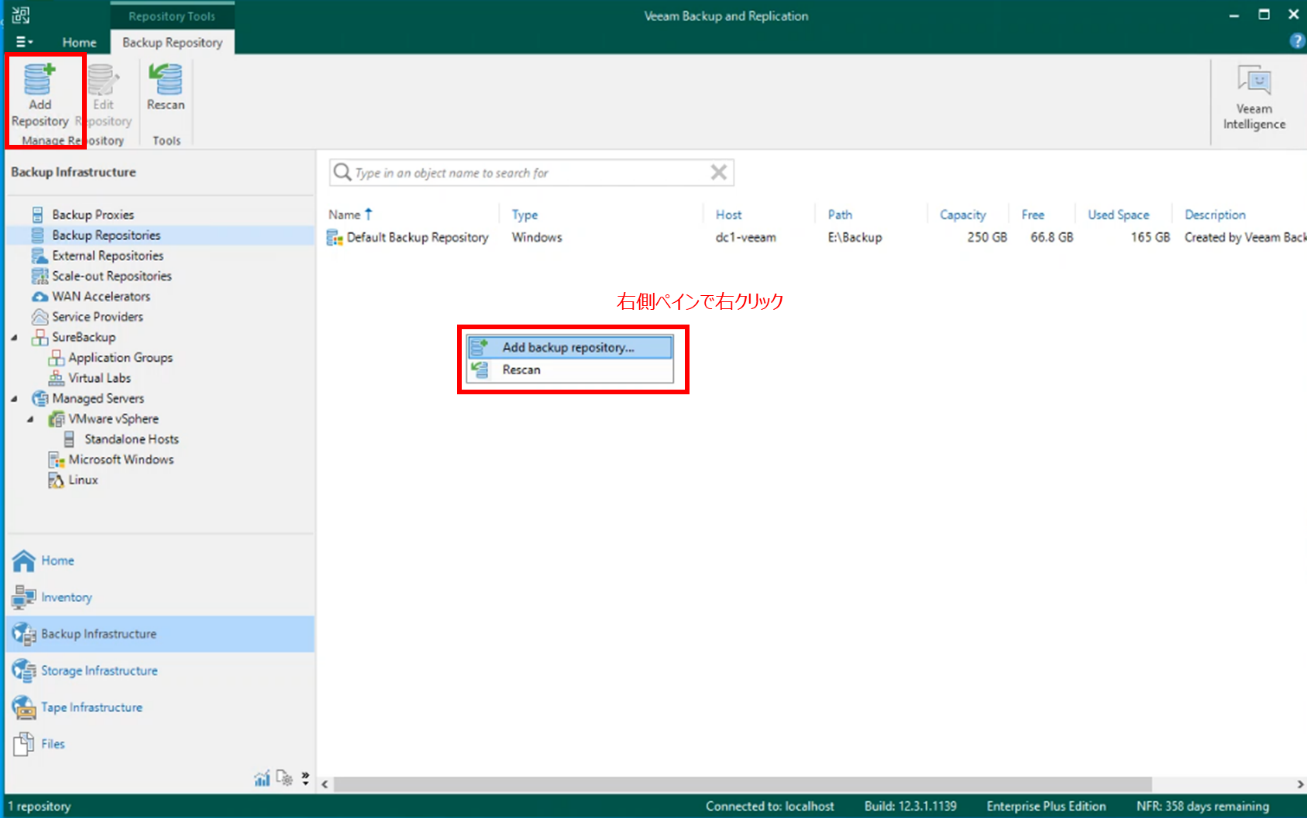Choose Add backup repository from context menu

568,348
